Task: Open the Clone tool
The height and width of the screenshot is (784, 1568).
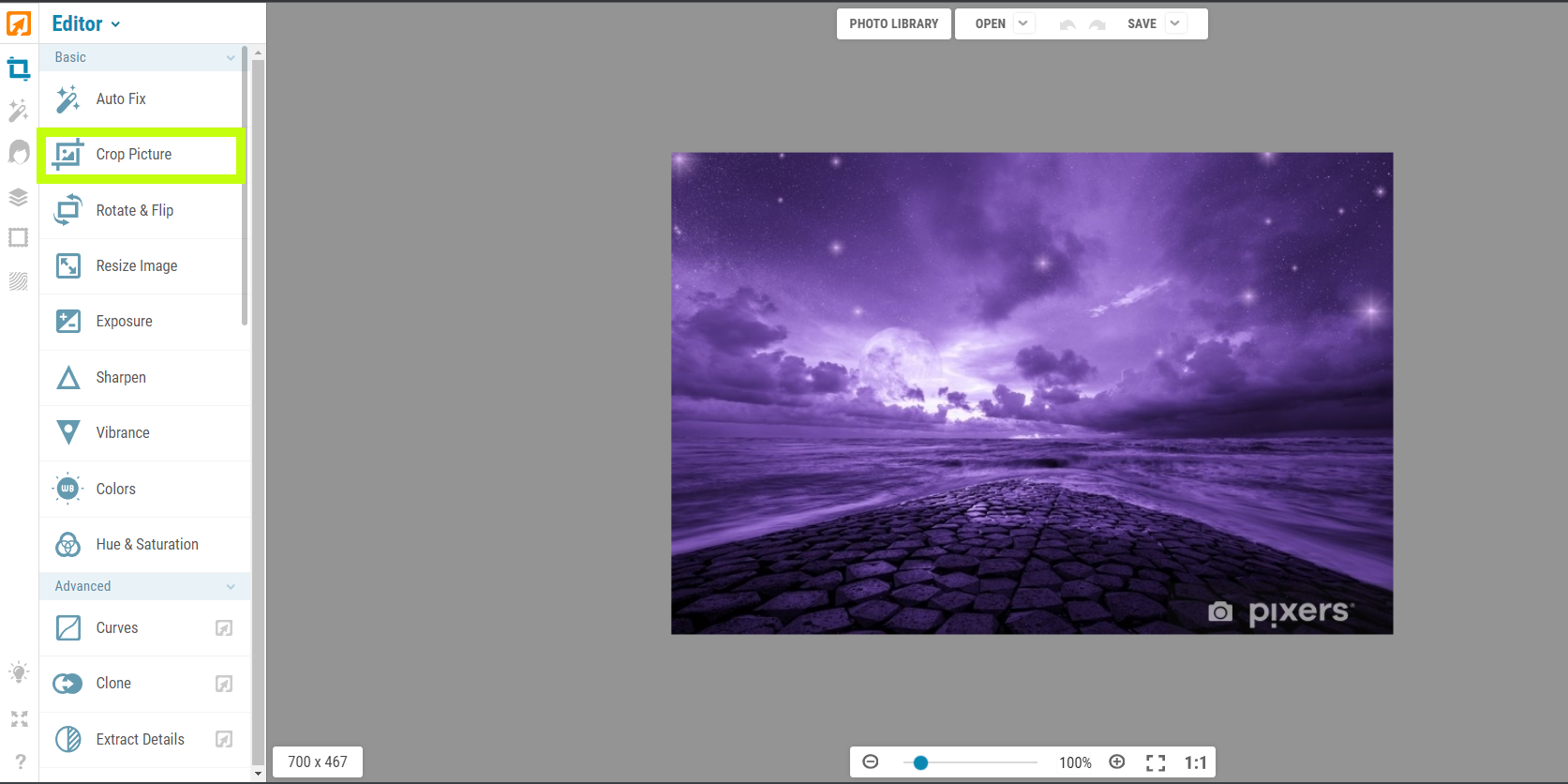Action: [x=144, y=684]
